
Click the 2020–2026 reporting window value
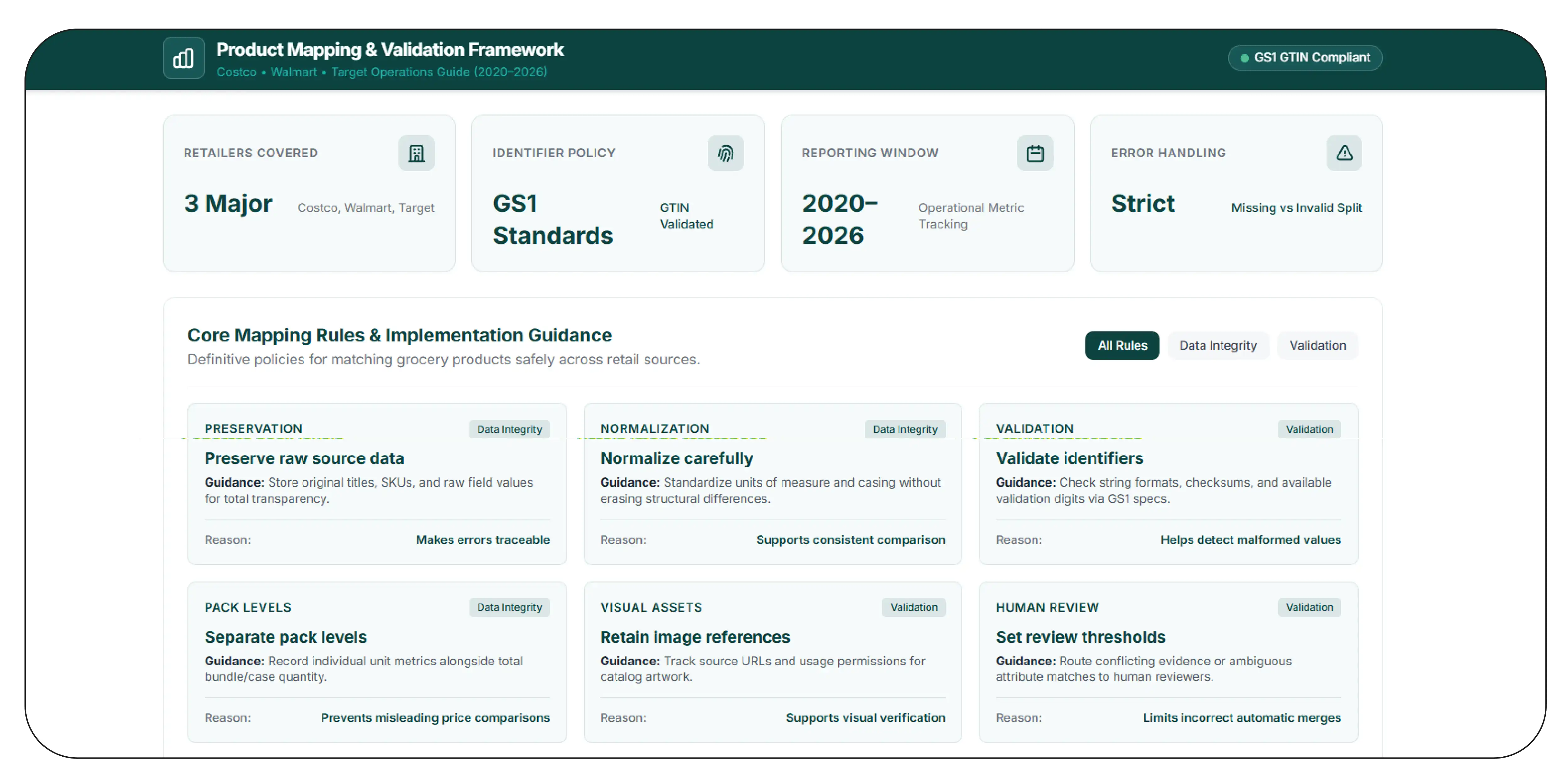tap(839, 220)
